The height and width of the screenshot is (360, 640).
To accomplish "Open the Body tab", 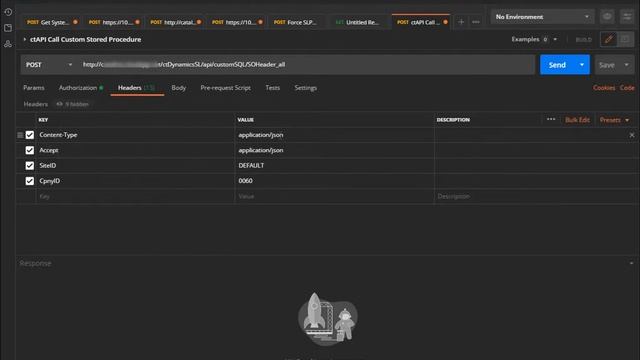I will [178, 88].
